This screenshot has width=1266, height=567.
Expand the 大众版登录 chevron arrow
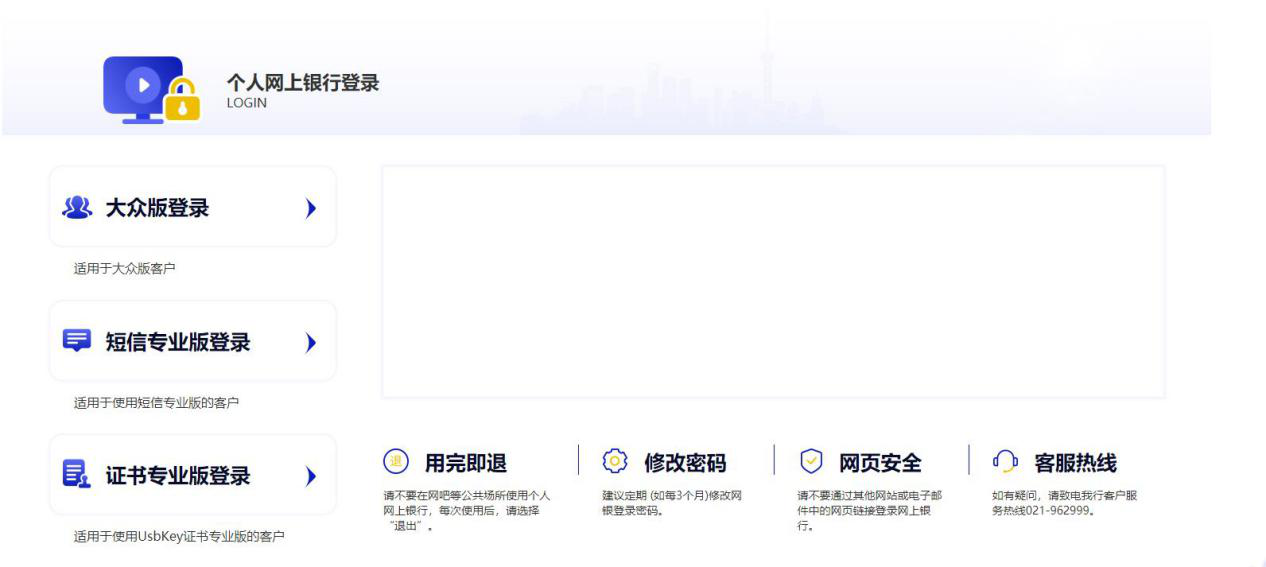pyautogui.click(x=310, y=208)
